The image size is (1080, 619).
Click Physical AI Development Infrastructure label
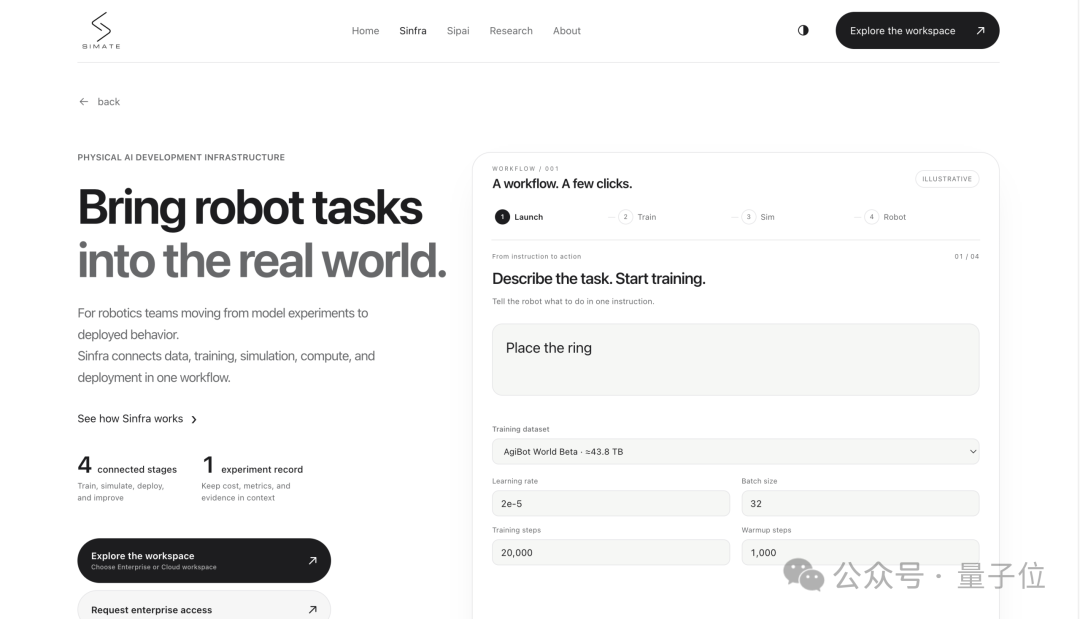(181, 158)
